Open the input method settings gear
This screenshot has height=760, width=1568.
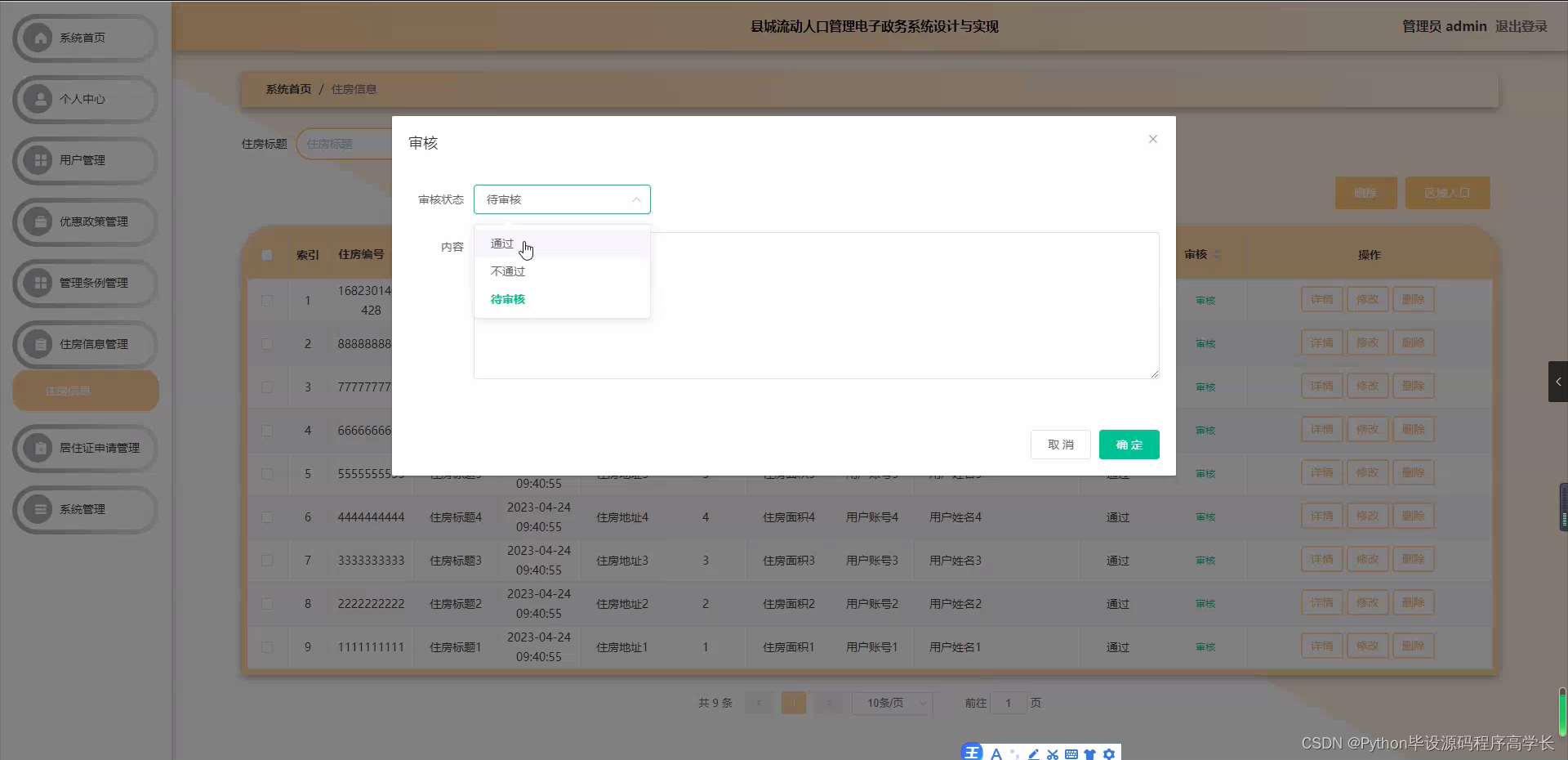(x=1108, y=754)
